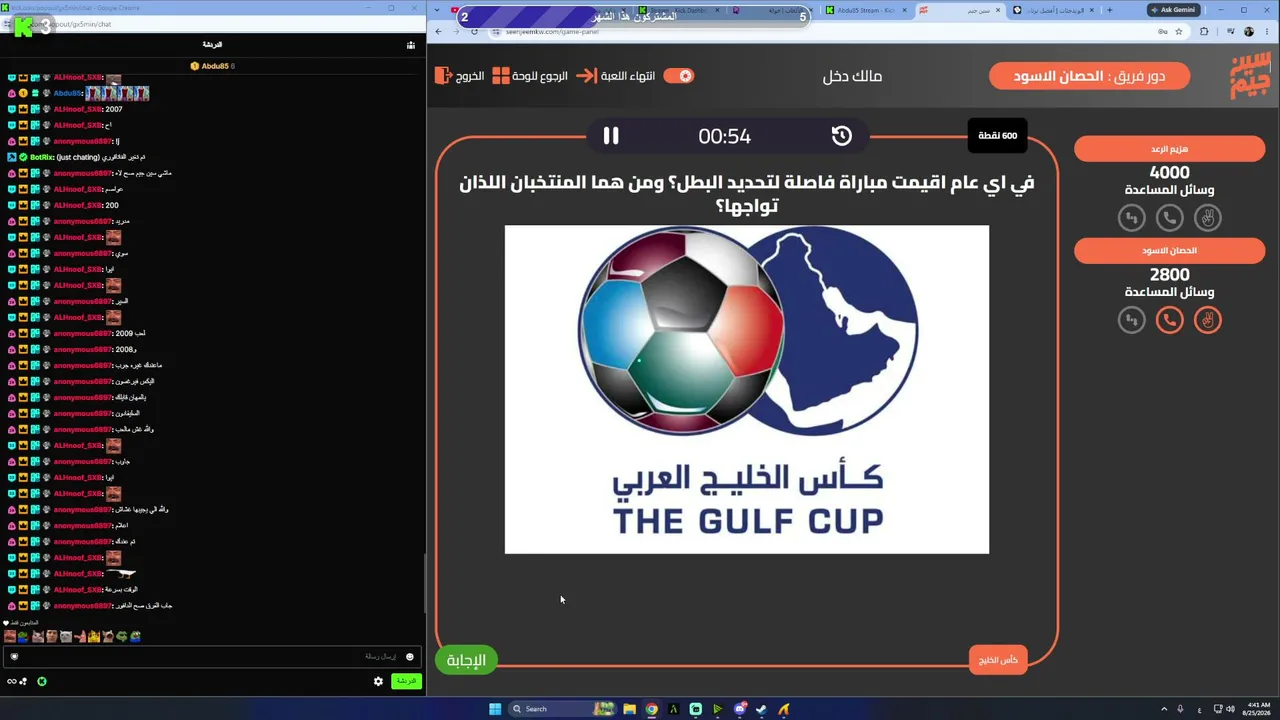
Task: Pause the question countdown timer
Action: (611, 136)
